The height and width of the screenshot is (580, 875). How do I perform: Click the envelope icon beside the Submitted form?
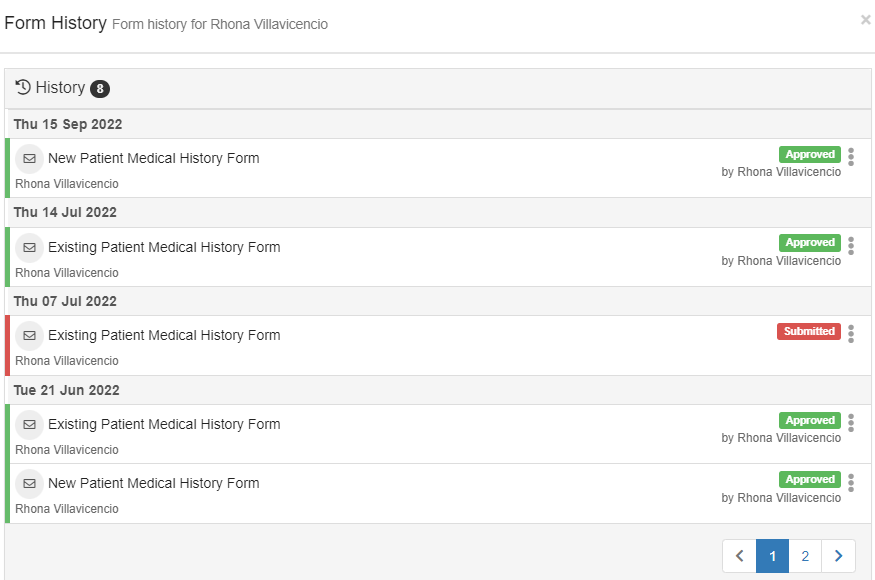(29, 336)
